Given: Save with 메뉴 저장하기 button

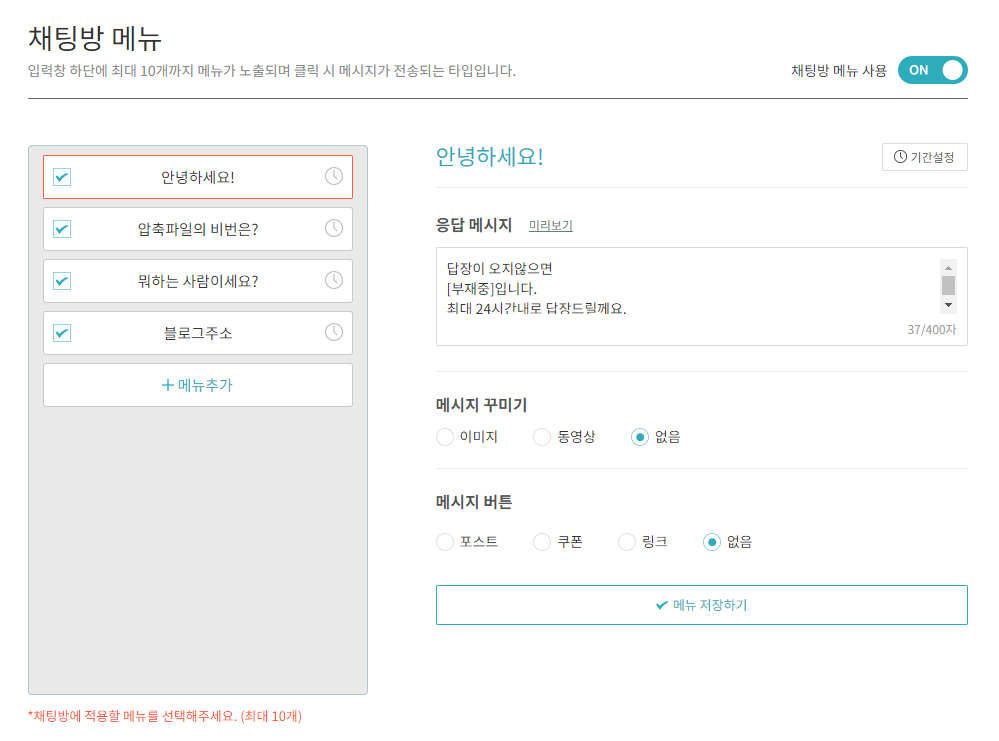Looking at the screenshot, I should tap(701, 605).
